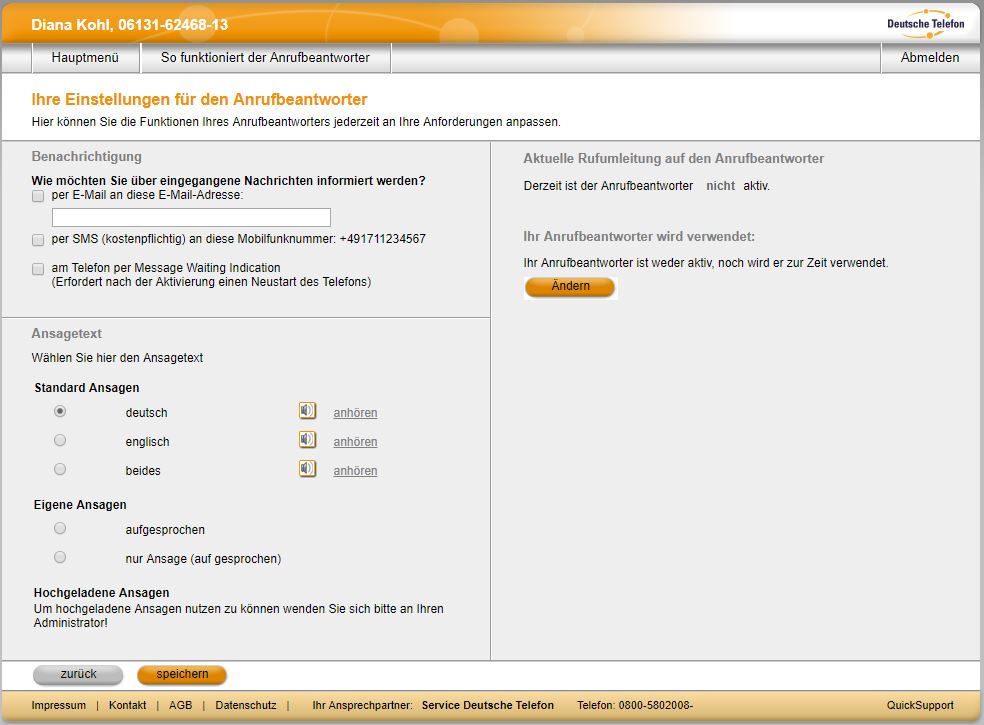The width and height of the screenshot is (984, 725).
Task: Click the Deutsche Telefon logo
Action: [926, 23]
